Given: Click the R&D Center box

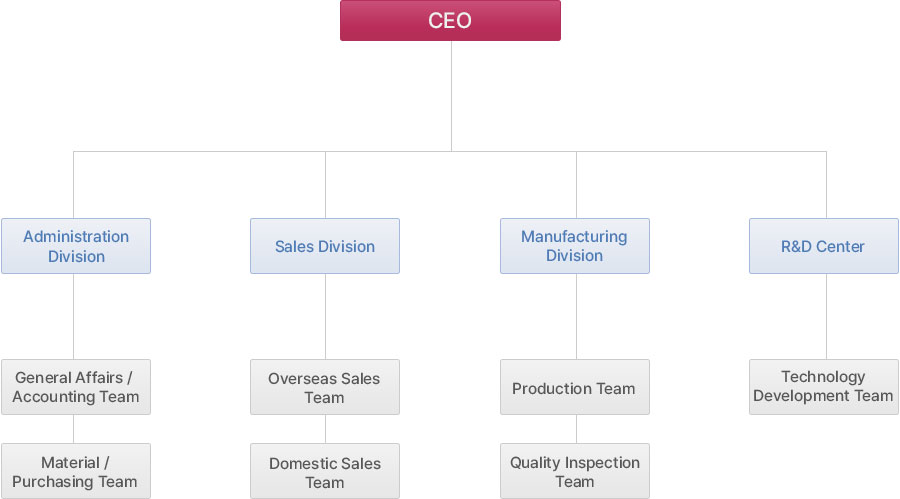Looking at the screenshot, I should click(x=823, y=246).
